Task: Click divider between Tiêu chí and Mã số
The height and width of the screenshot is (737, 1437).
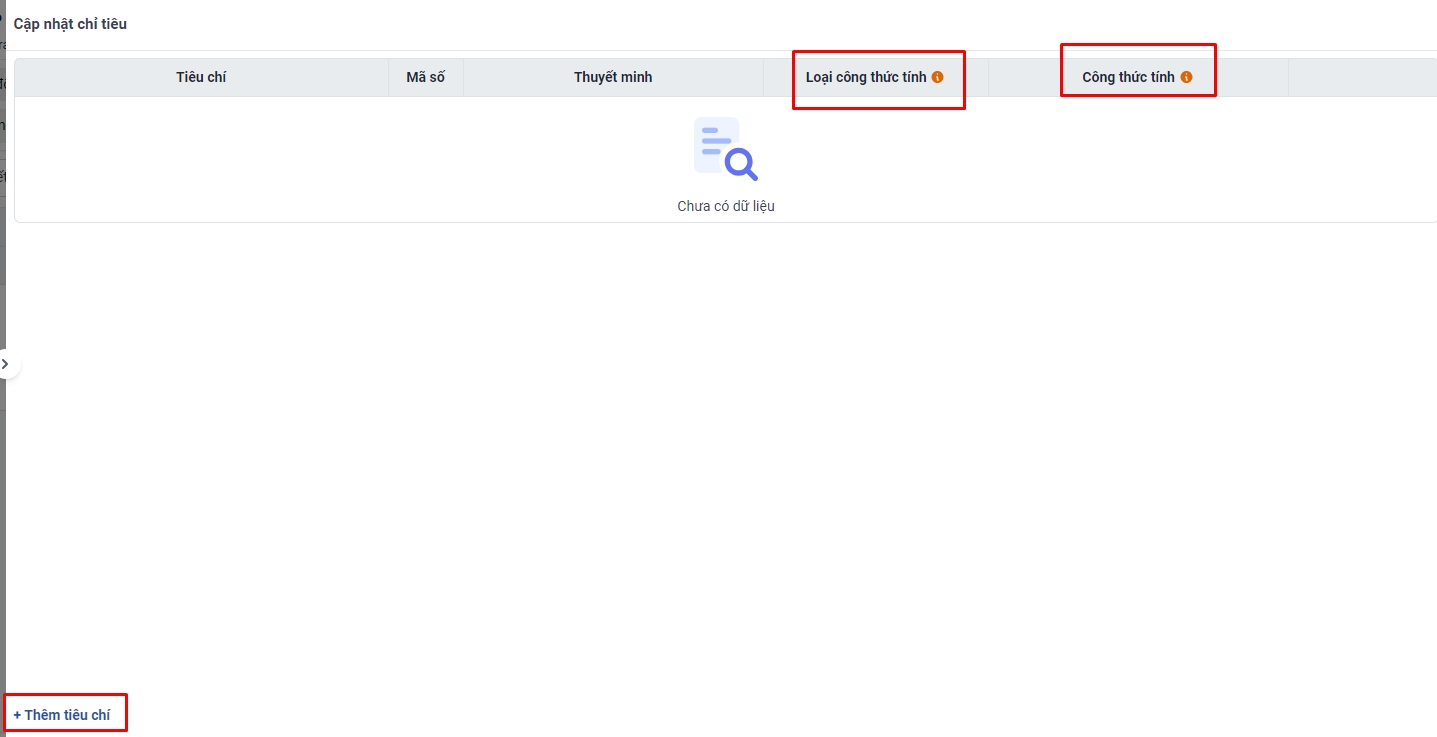Action: [388, 77]
